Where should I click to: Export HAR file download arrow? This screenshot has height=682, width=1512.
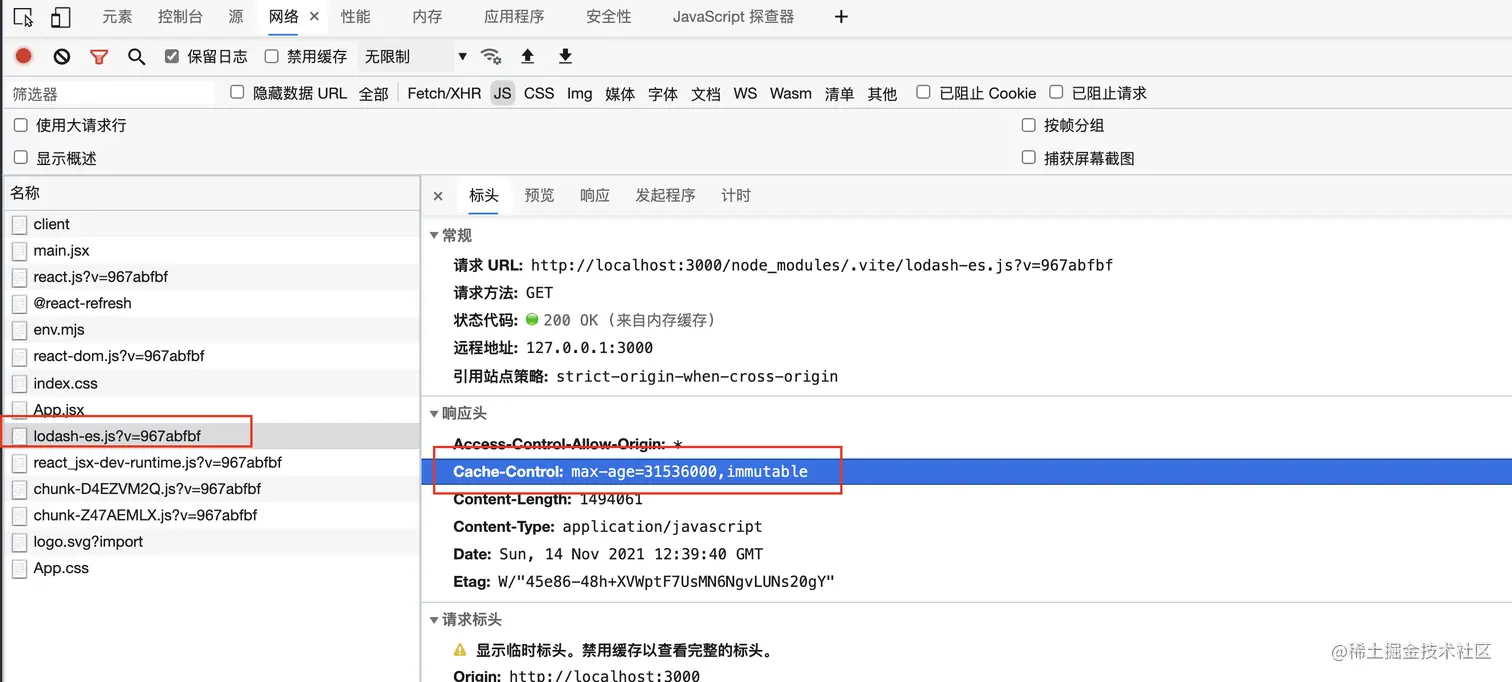point(565,56)
